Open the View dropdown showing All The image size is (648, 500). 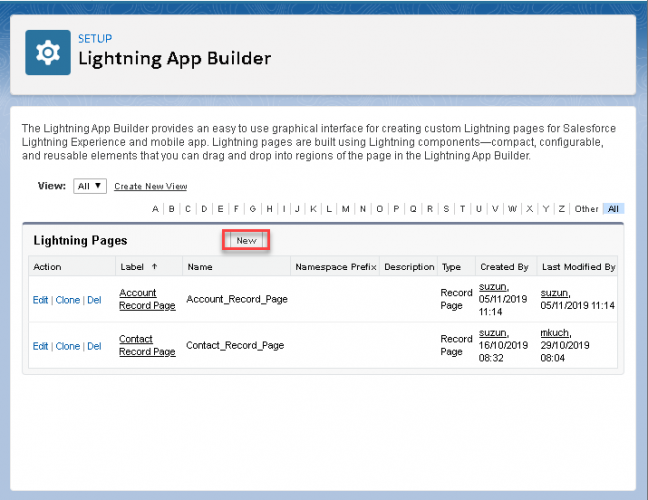pyautogui.click(x=90, y=186)
